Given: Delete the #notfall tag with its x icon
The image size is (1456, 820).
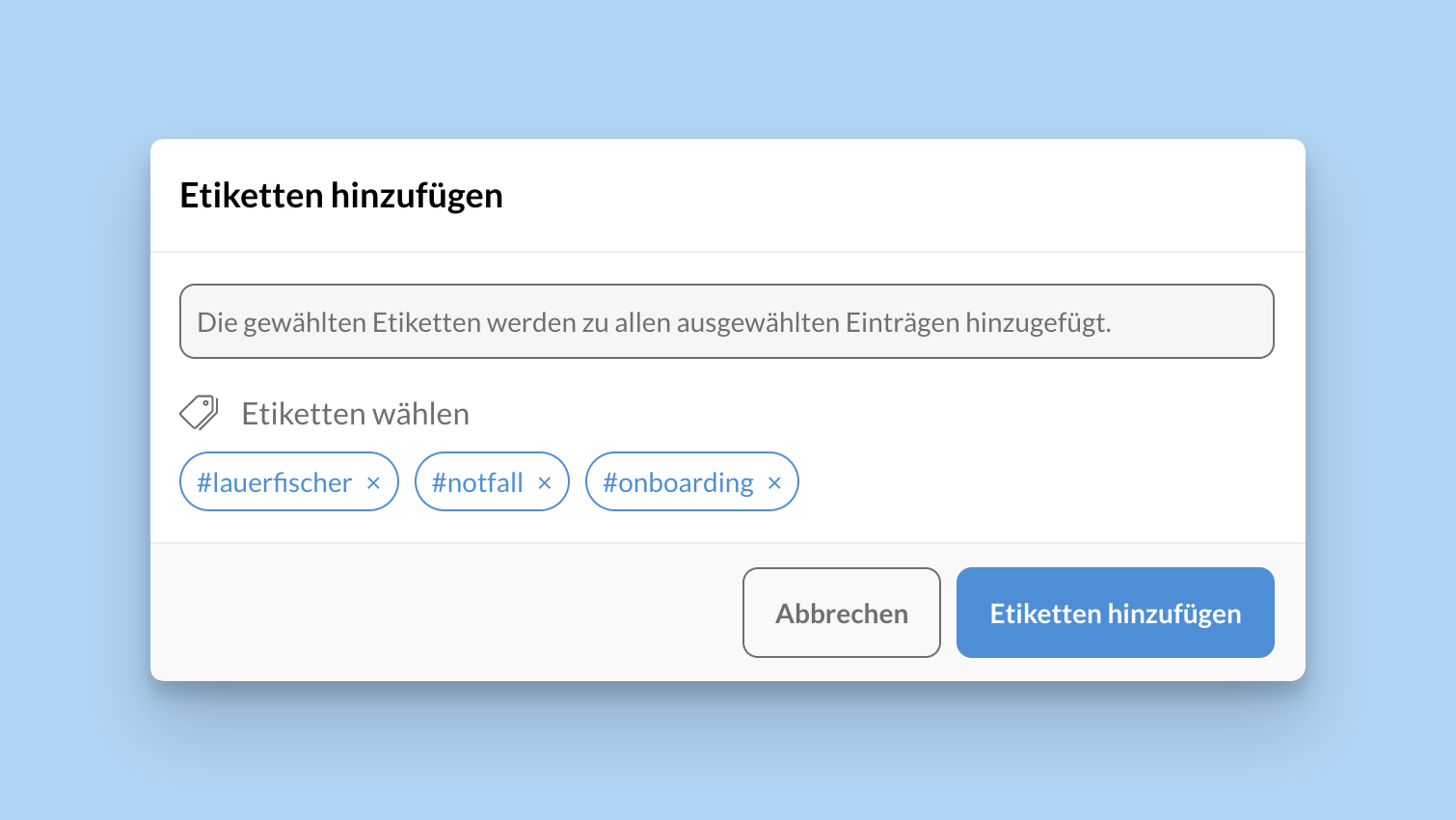Looking at the screenshot, I should 545,483.
